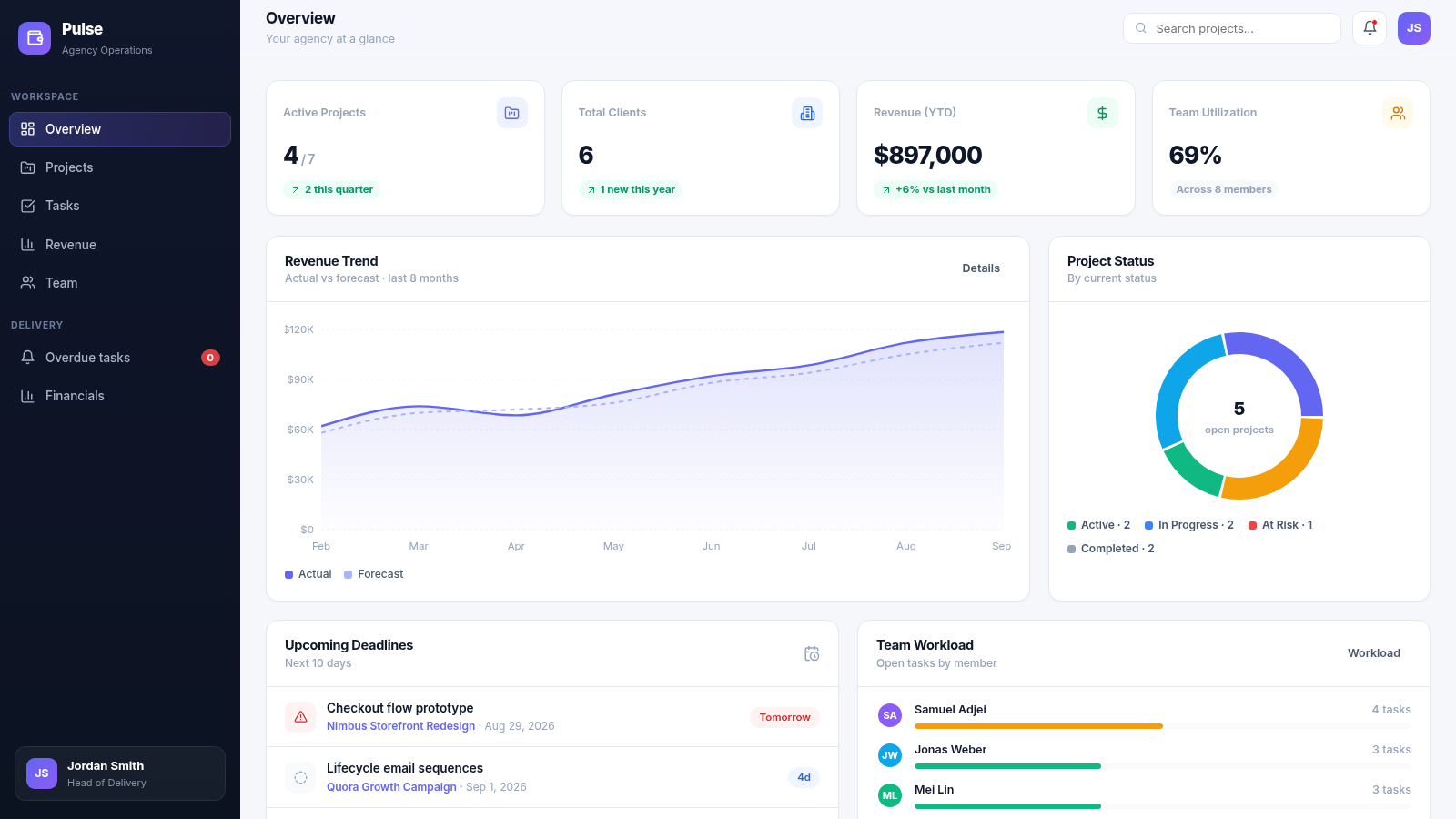Open the Overview sidebar item
The image size is (1456, 819).
pyautogui.click(x=120, y=129)
